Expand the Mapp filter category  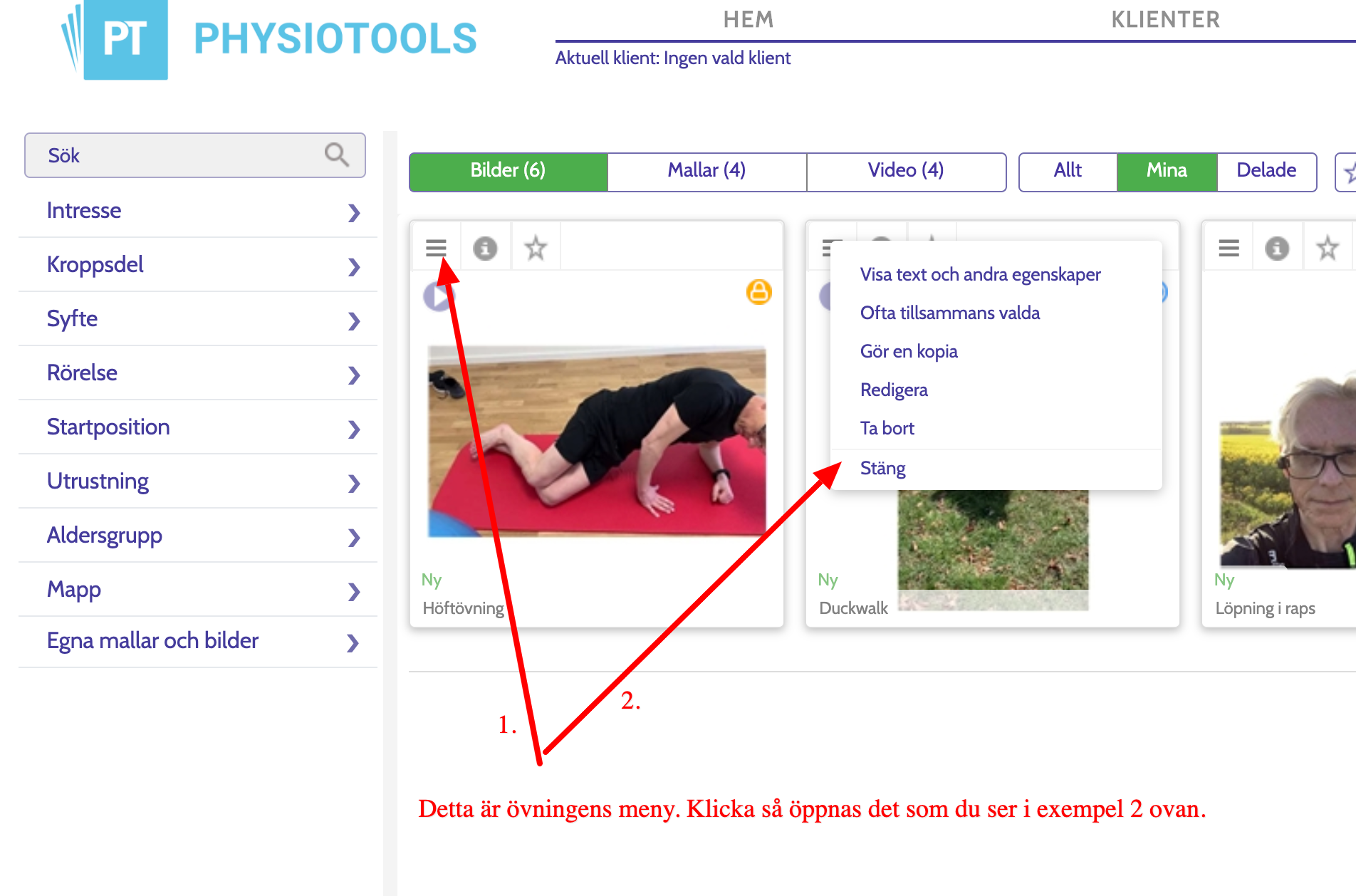[x=198, y=590]
